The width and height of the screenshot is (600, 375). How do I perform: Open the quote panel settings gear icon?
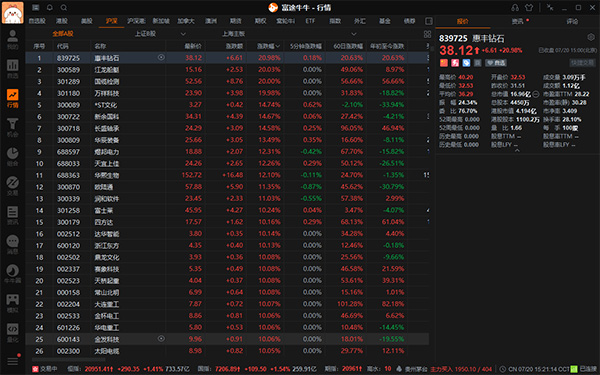[591, 37]
